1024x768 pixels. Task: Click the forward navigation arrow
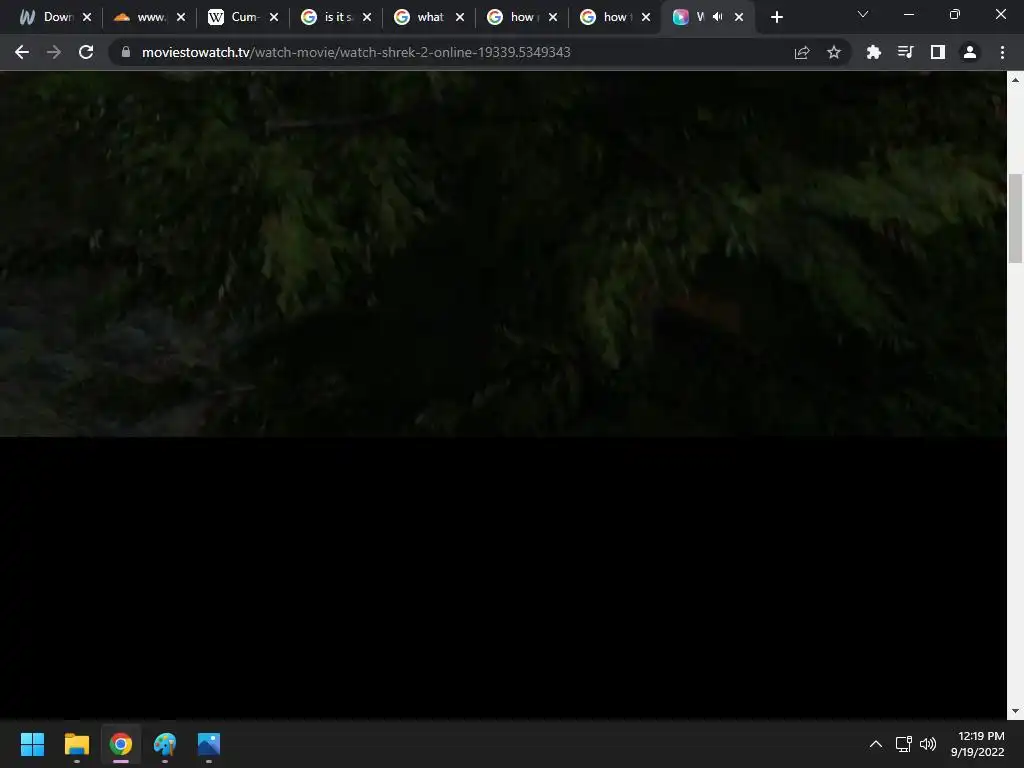coord(54,52)
